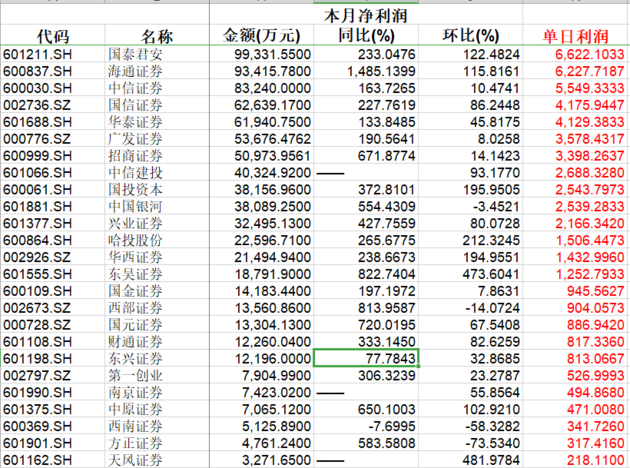Select 西南证券 name cell

coord(157,425)
